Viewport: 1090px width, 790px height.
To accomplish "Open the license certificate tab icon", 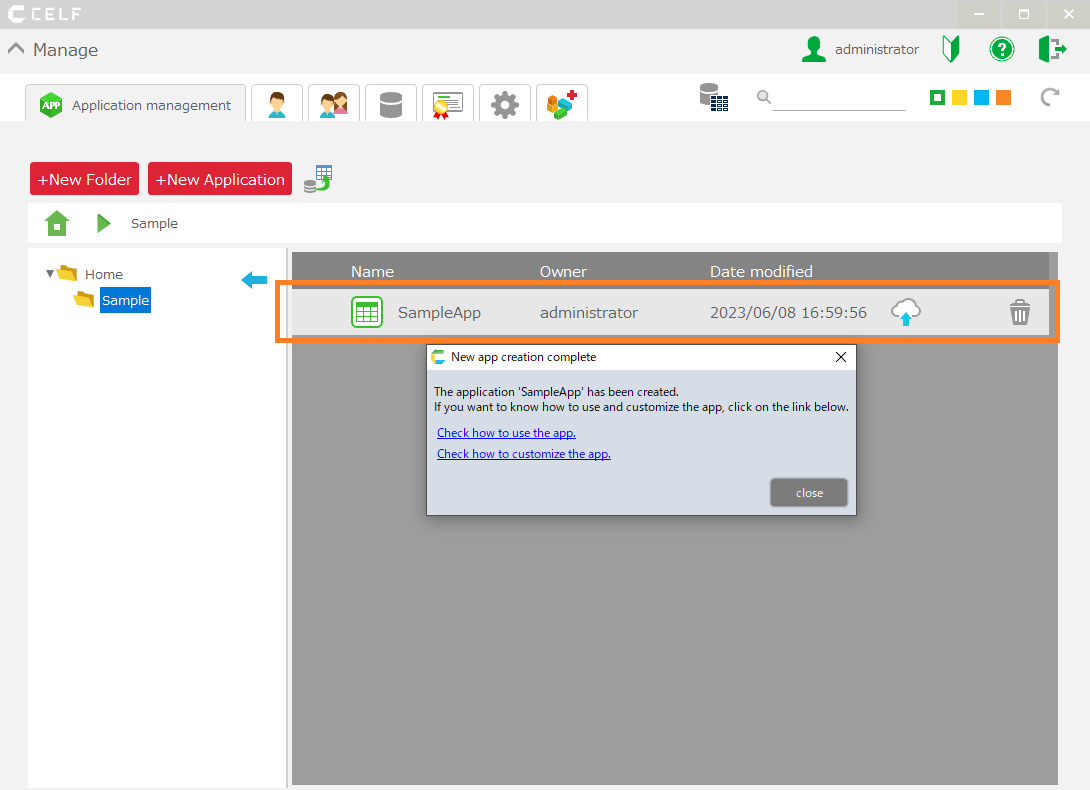I will (448, 104).
